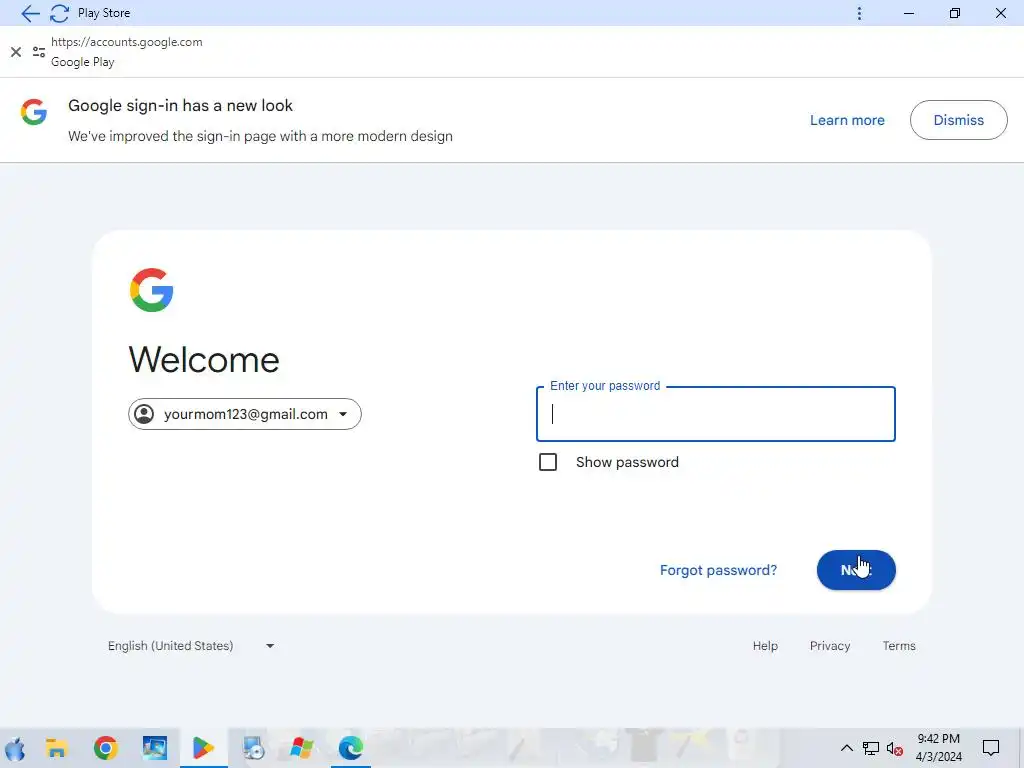Viewport: 1024px width, 768px height.
Task: Close the sign-in web view with the X icon
Action: coord(16,52)
